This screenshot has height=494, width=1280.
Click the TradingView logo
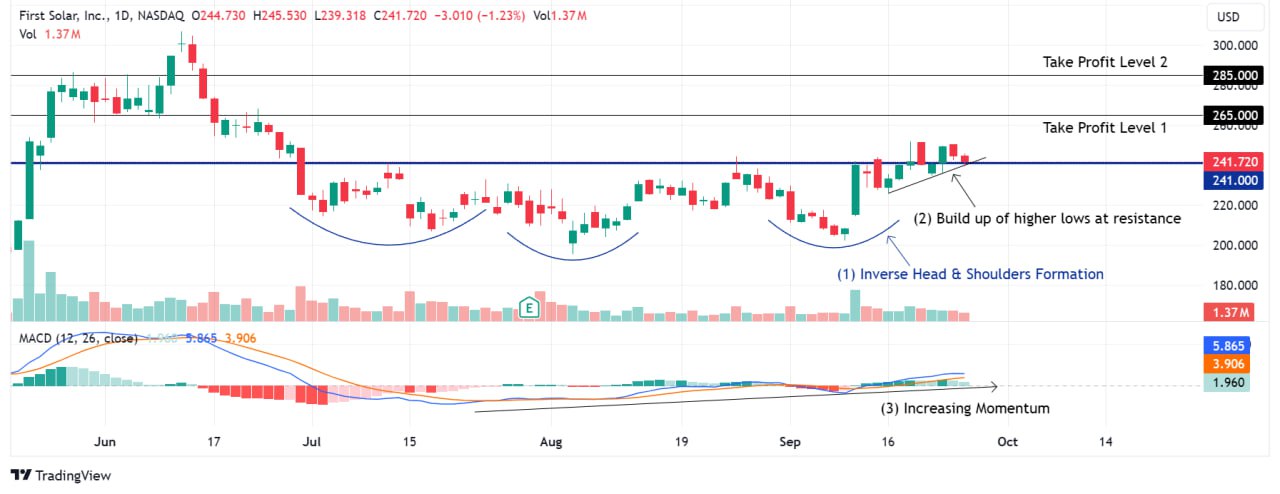click(x=62, y=475)
